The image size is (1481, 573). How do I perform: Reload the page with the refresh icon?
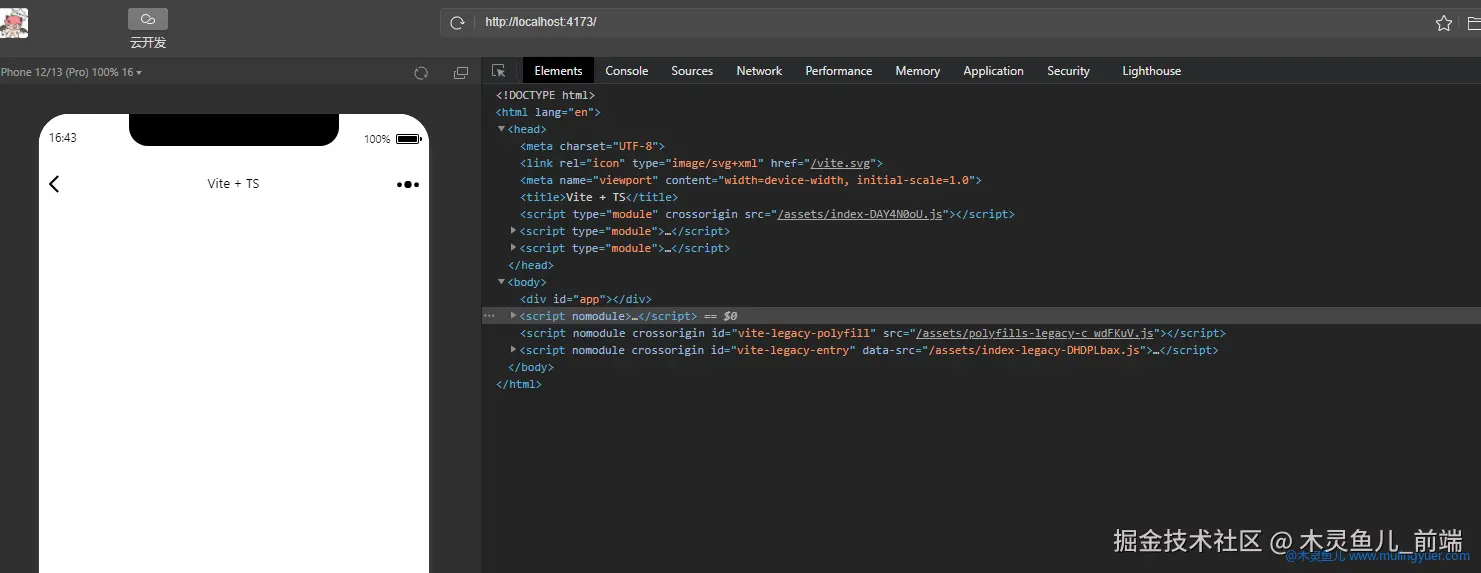point(458,22)
